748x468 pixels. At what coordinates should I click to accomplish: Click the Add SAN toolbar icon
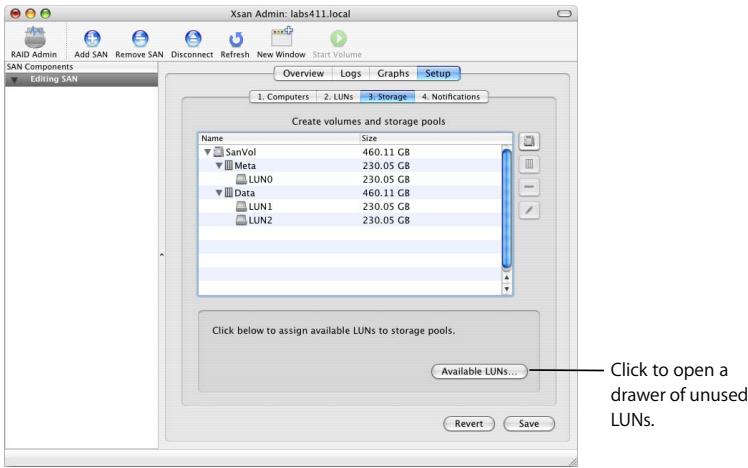[x=92, y=39]
